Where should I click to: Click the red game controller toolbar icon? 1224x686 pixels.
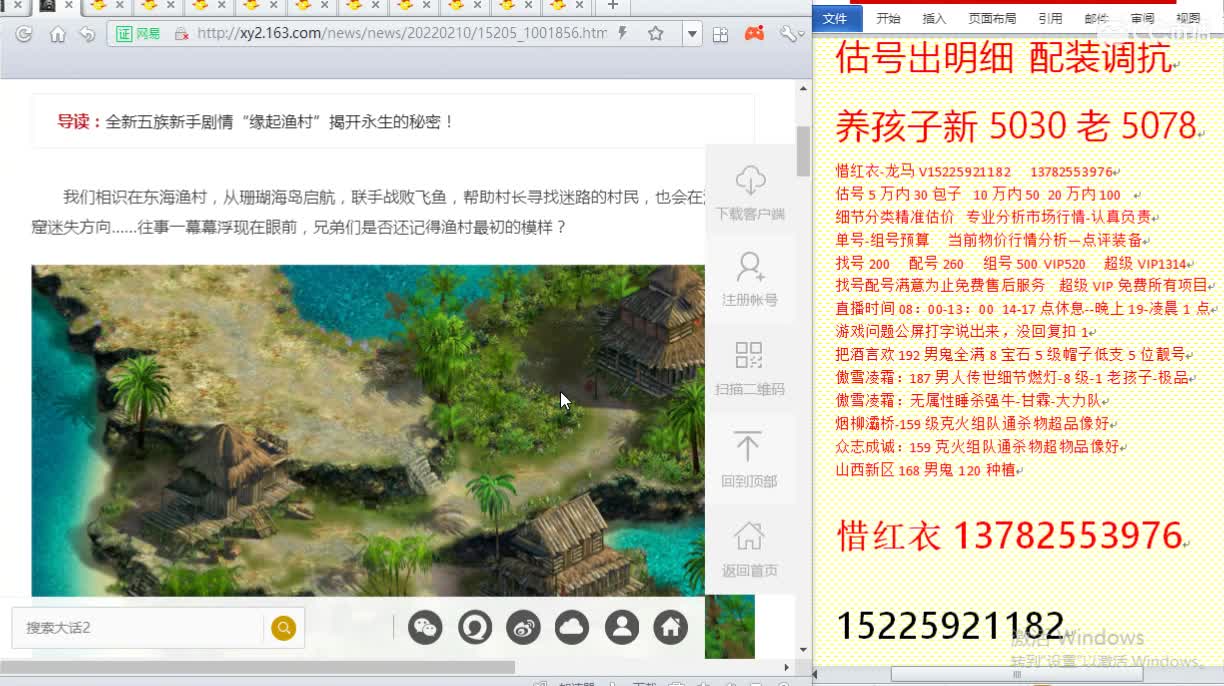coord(754,34)
